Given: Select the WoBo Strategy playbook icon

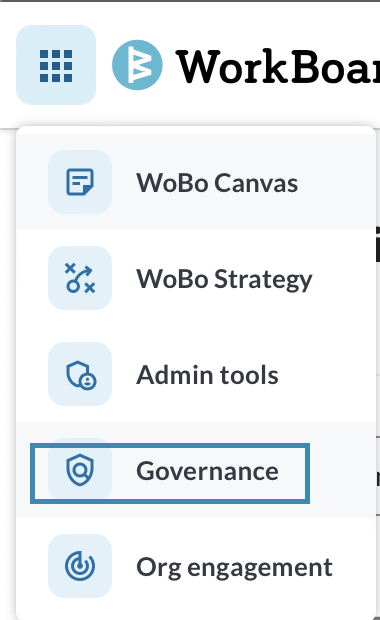Looking at the screenshot, I should pos(80,278).
